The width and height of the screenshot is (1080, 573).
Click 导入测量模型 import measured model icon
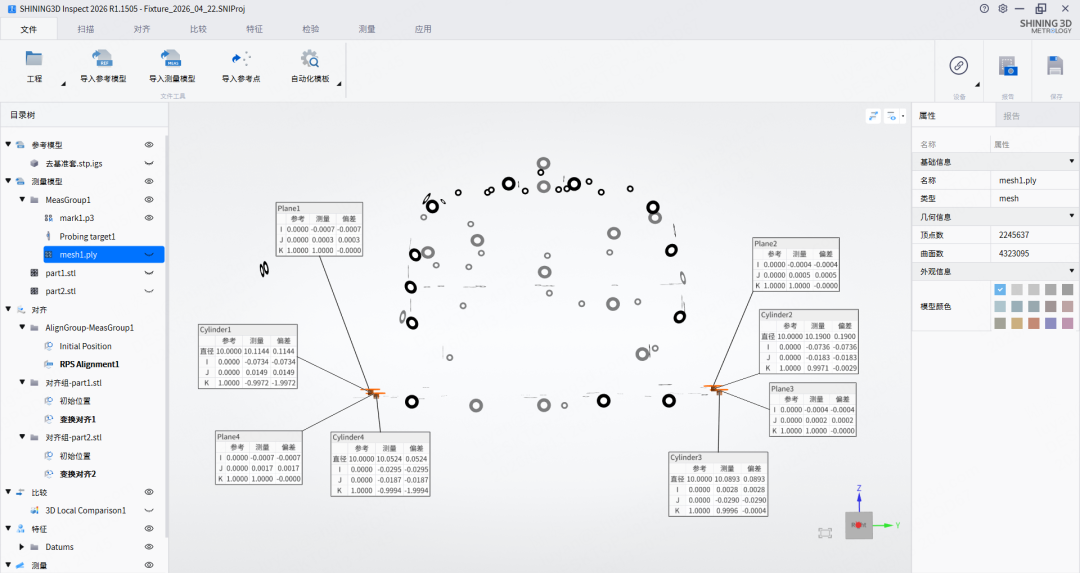point(171,58)
